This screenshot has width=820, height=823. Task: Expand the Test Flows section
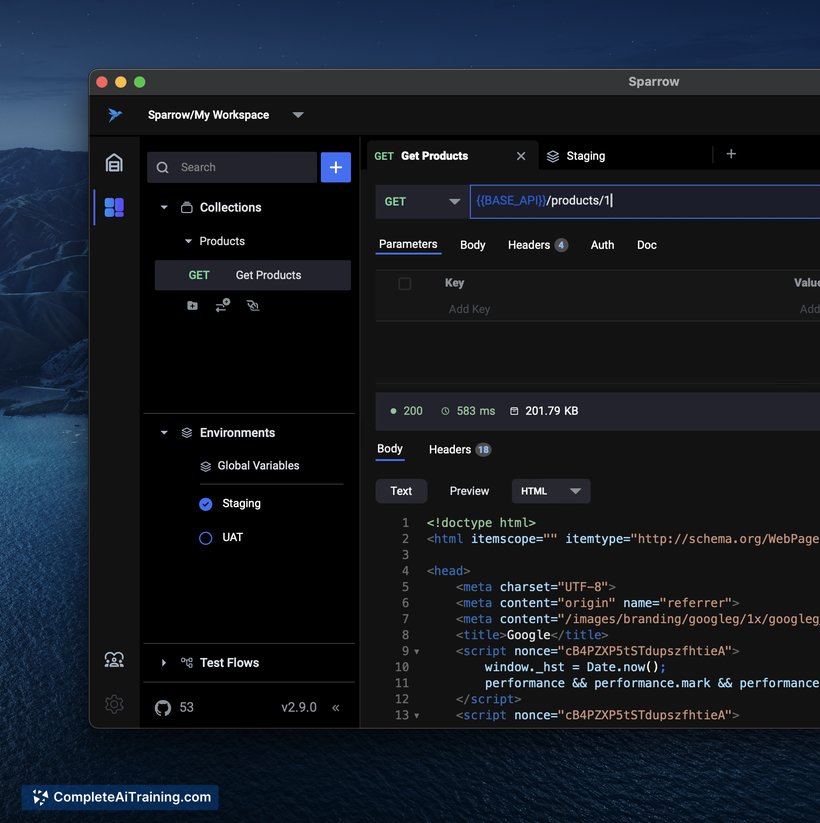pos(164,663)
